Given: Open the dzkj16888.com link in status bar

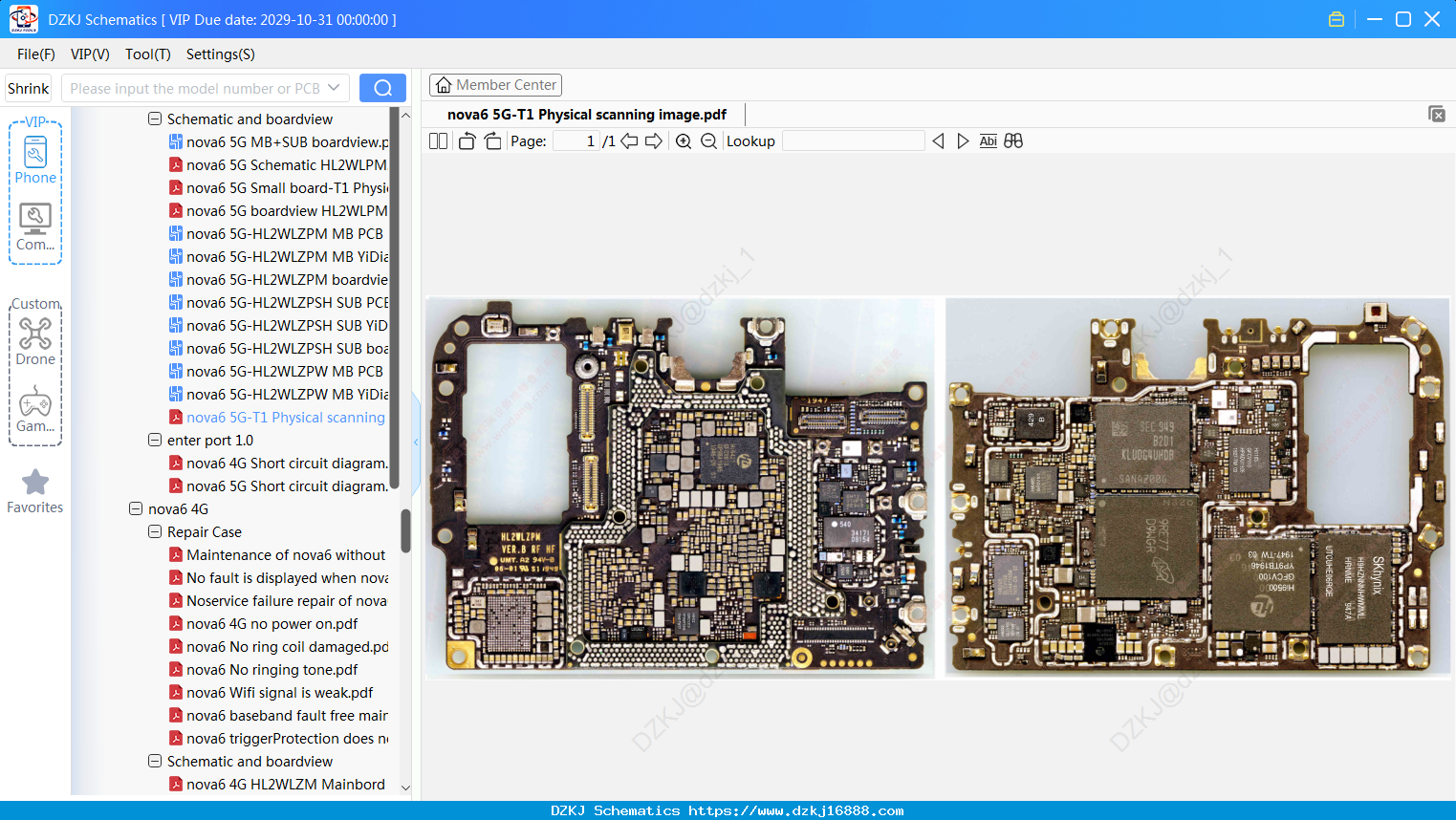Looking at the screenshot, I should pos(796,810).
